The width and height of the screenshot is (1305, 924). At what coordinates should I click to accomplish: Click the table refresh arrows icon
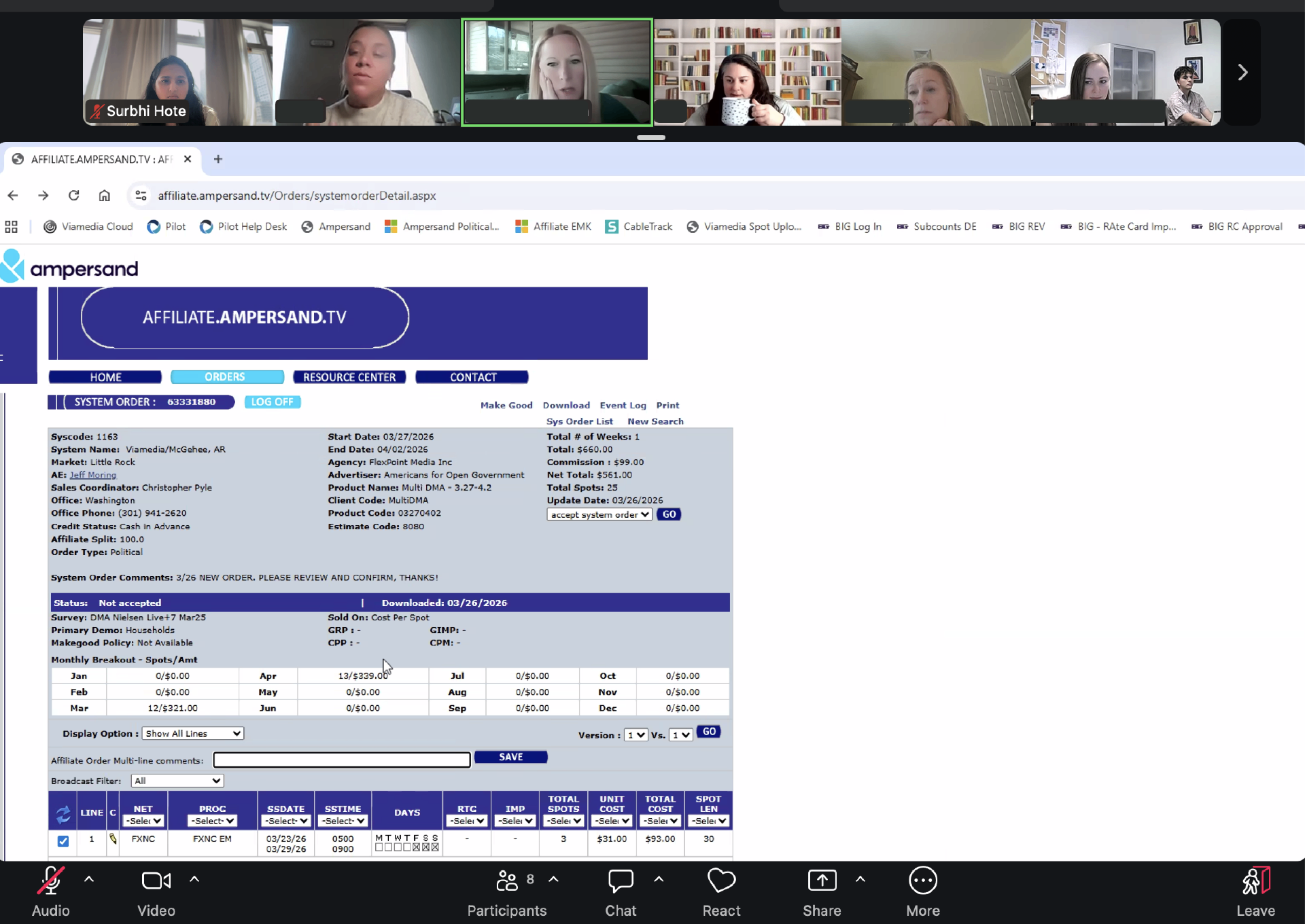pos(63,813)
